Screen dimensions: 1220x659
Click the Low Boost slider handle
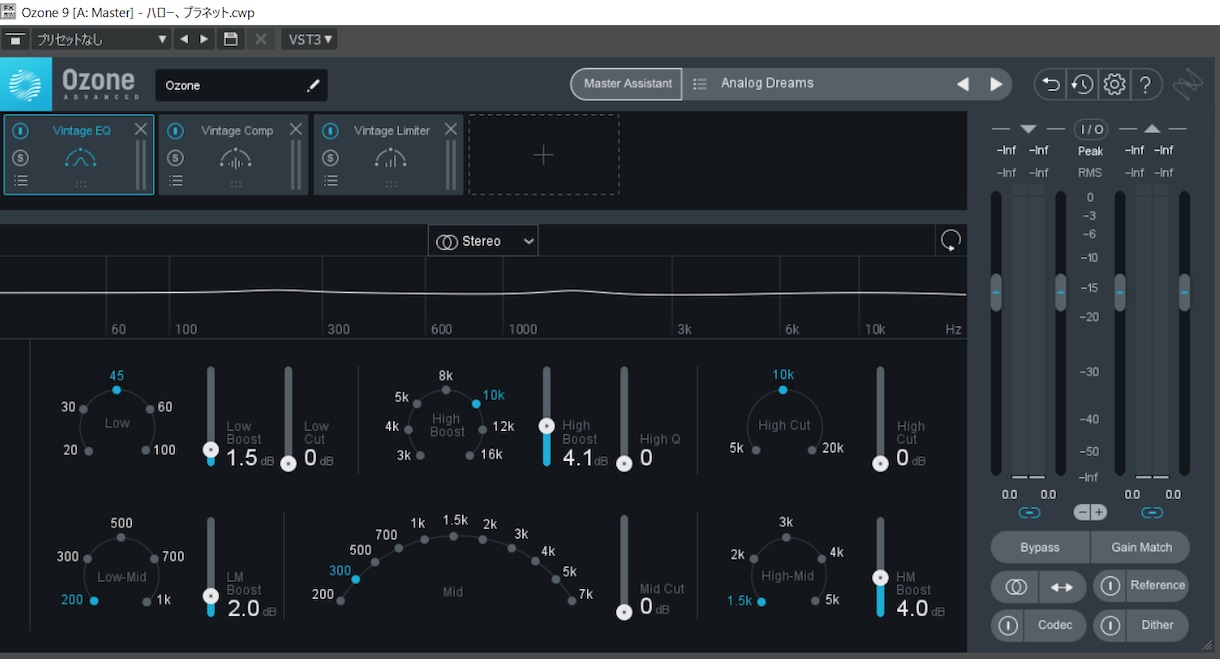point(211,450)
